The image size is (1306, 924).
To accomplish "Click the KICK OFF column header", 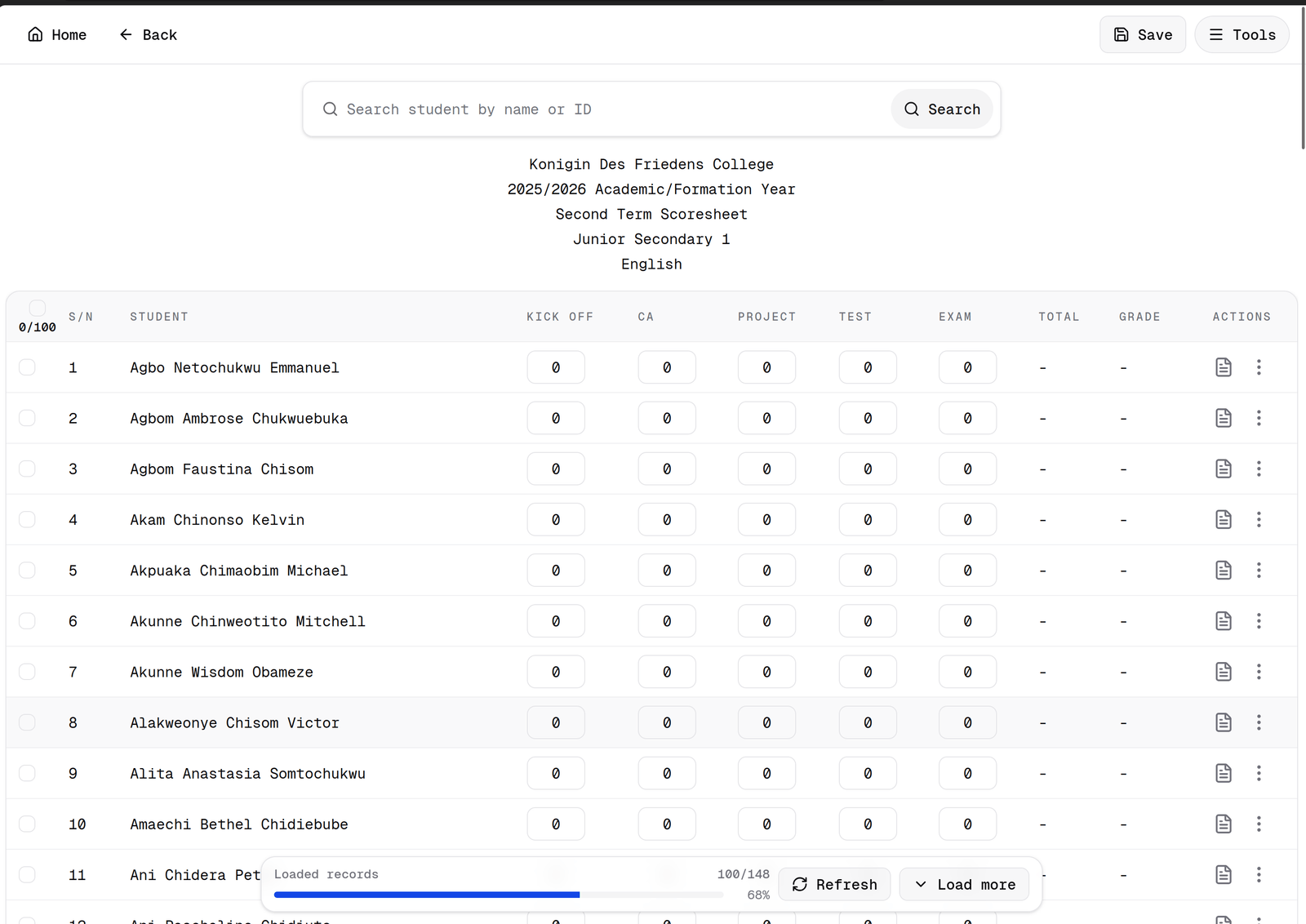I will 560,317.
